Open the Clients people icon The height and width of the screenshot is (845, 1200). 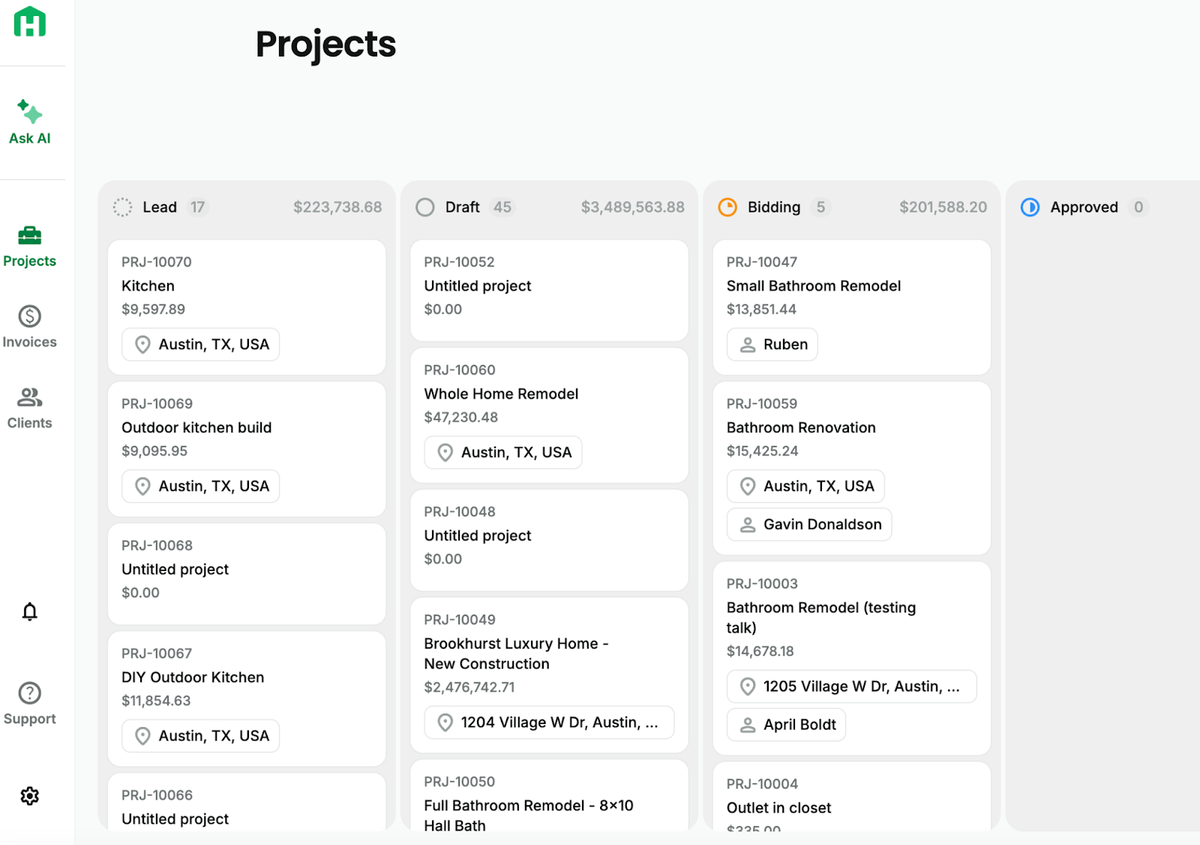click(x=30, y=397)
